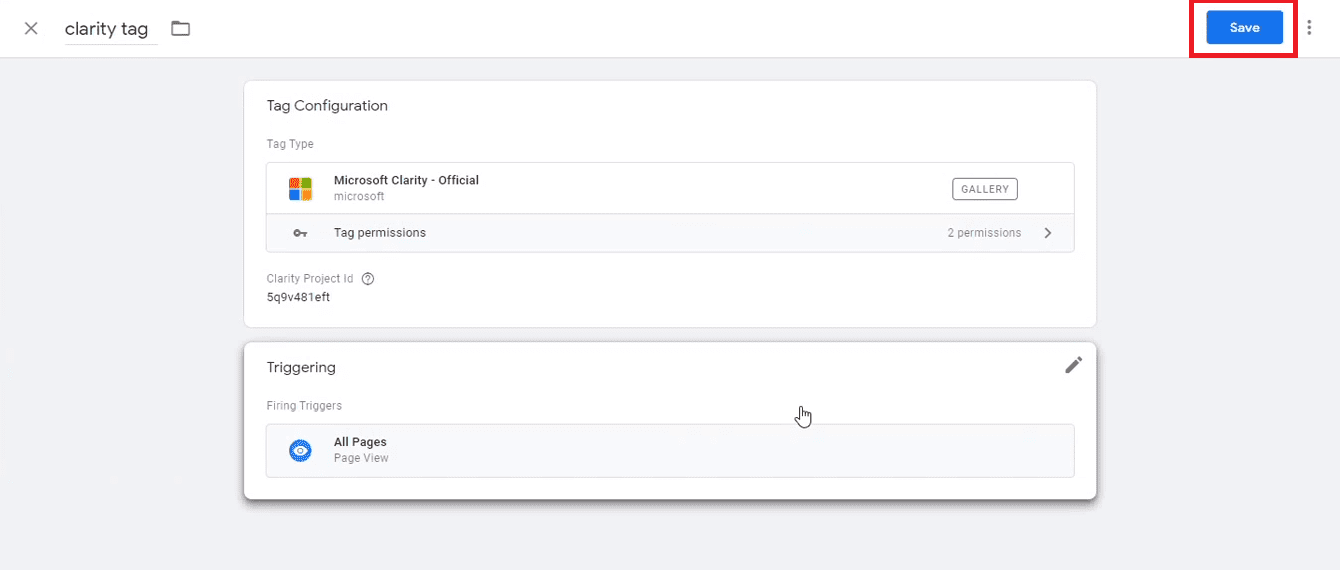This screenshot has width=1340, height=570.
Task: Open the folder icon next to tag name
Action: tap(180, 28)
